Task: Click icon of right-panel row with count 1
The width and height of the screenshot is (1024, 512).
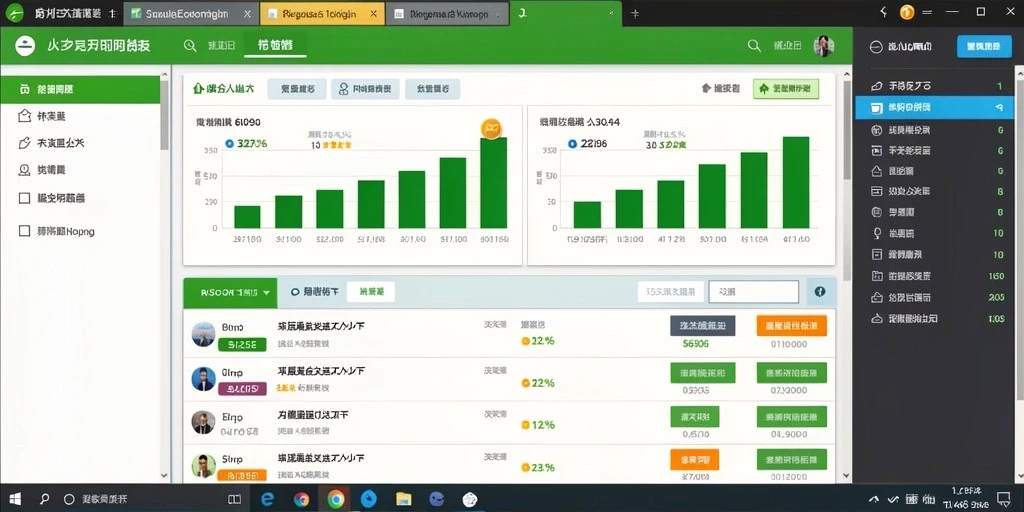Action: pyautogui.click(x=877, y=86)
